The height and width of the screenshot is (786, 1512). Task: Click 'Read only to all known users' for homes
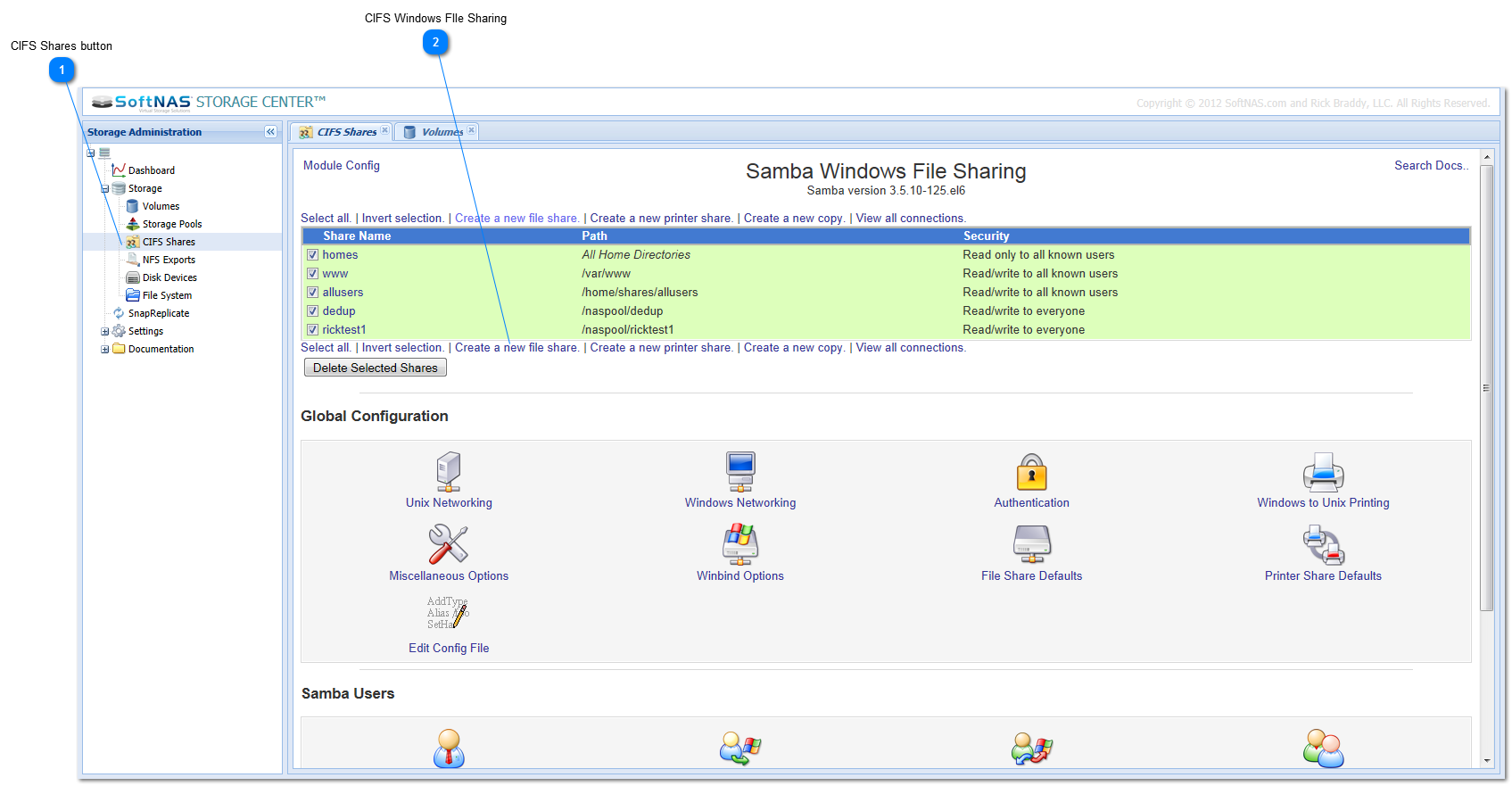tap(1038, 255)
